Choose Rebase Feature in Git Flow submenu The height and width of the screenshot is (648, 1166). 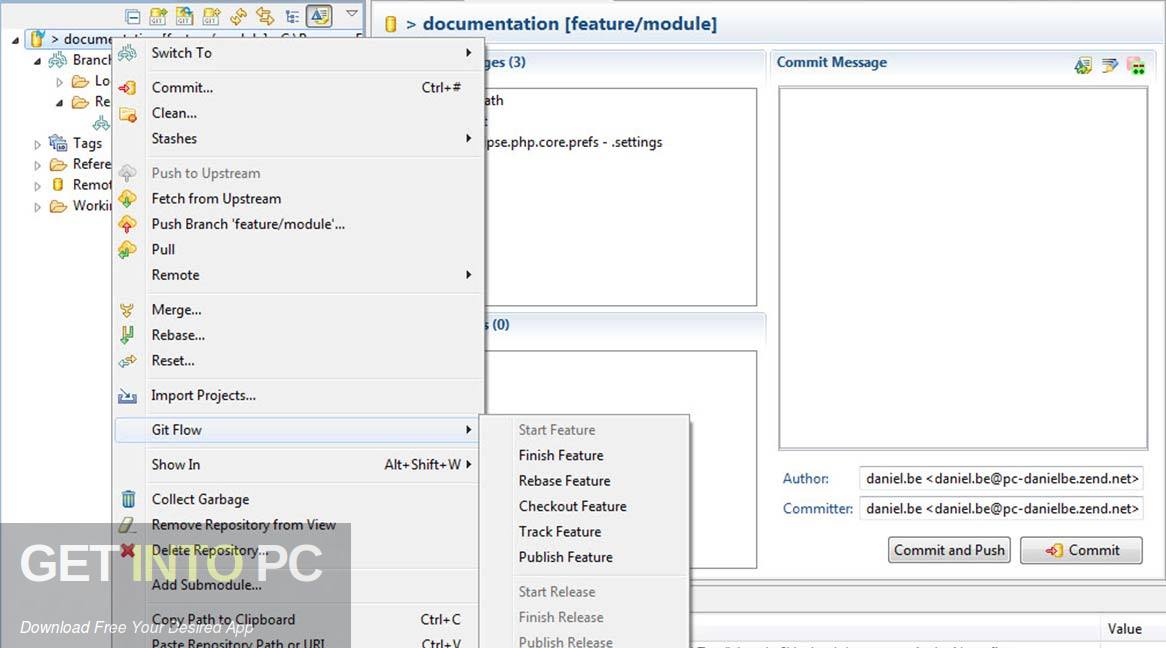click(x=584, y=481)
